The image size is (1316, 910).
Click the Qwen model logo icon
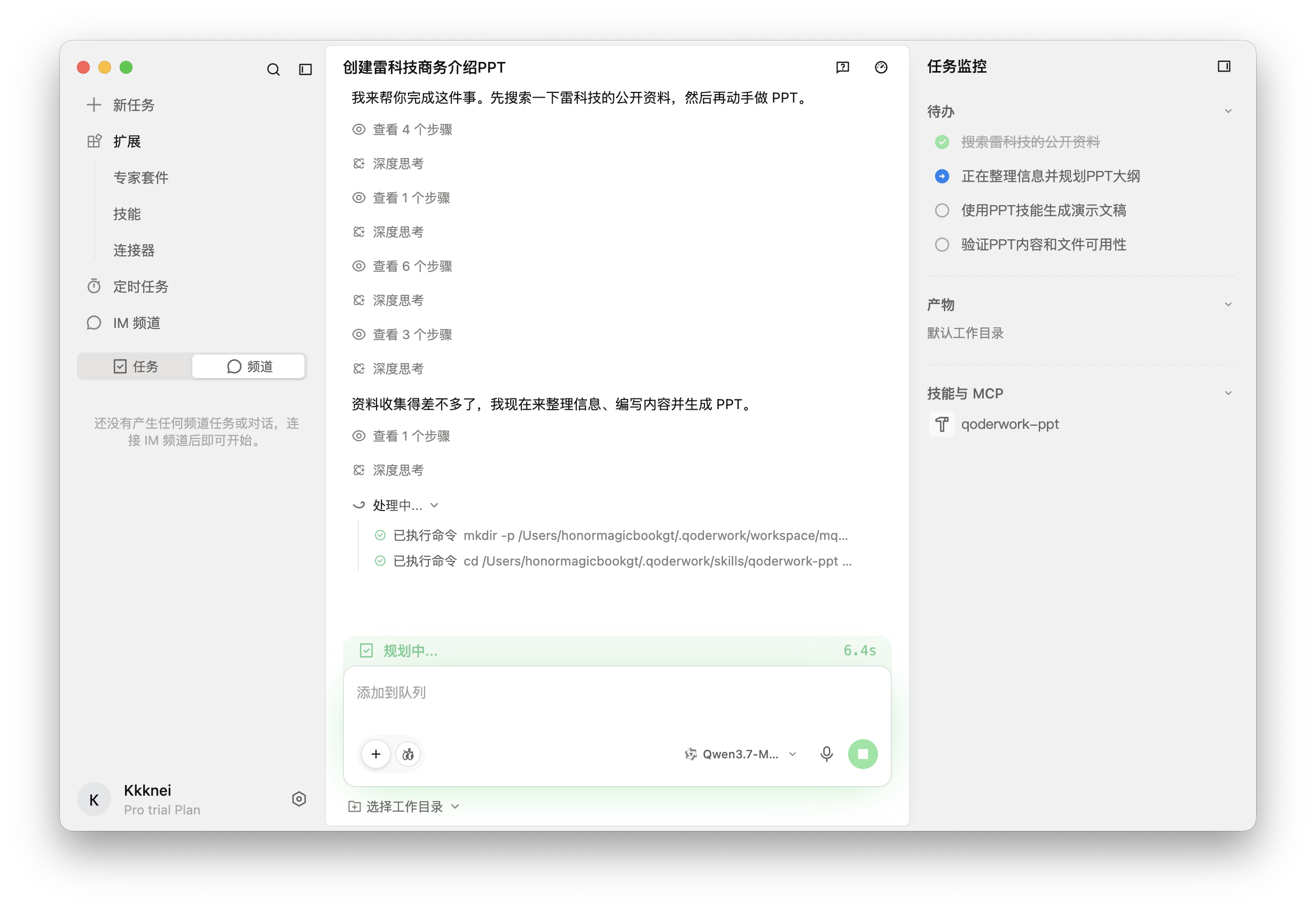[691, 754]
